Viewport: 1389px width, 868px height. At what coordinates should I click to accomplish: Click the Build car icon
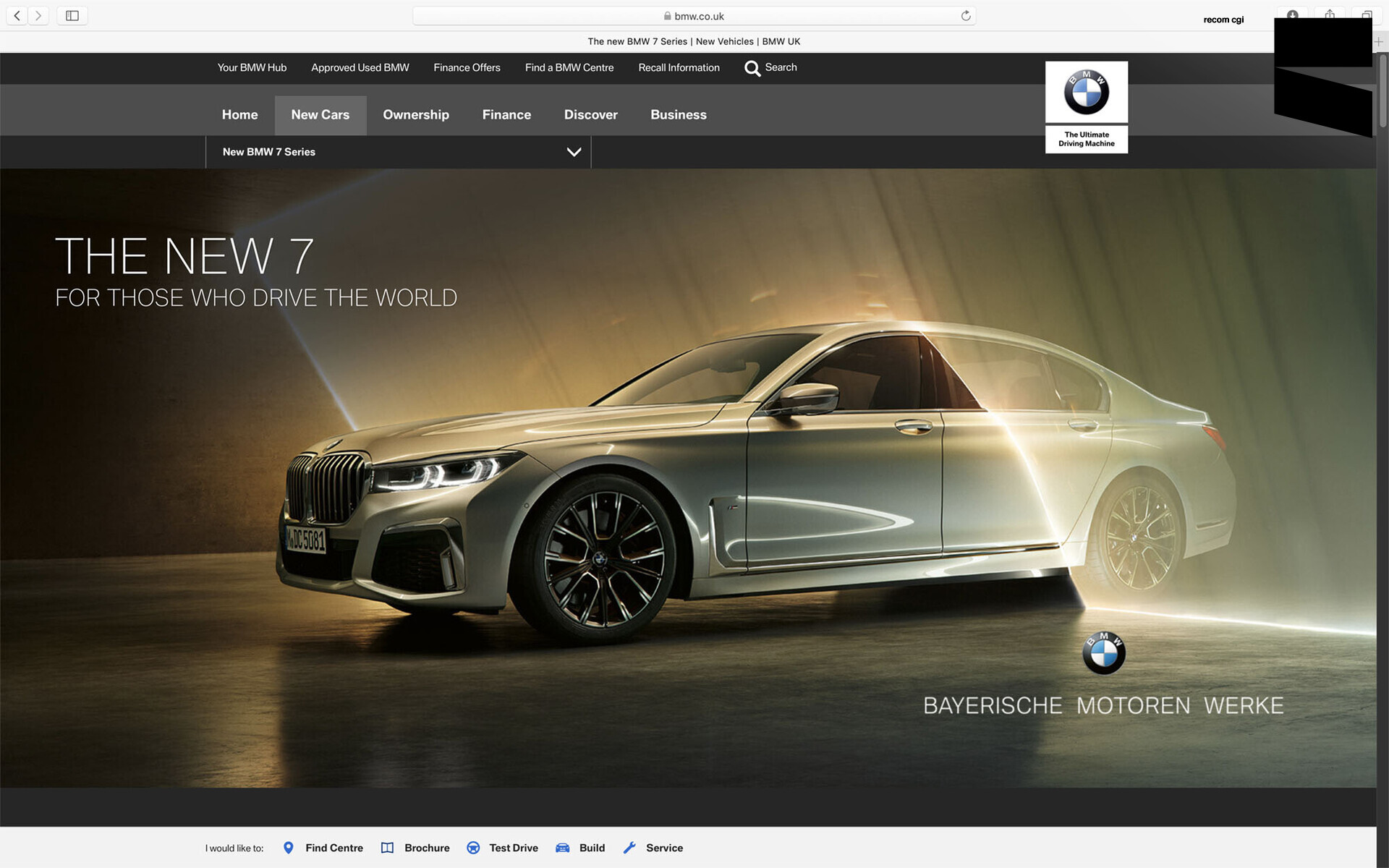pyautogui.click(x=563, y=848)
